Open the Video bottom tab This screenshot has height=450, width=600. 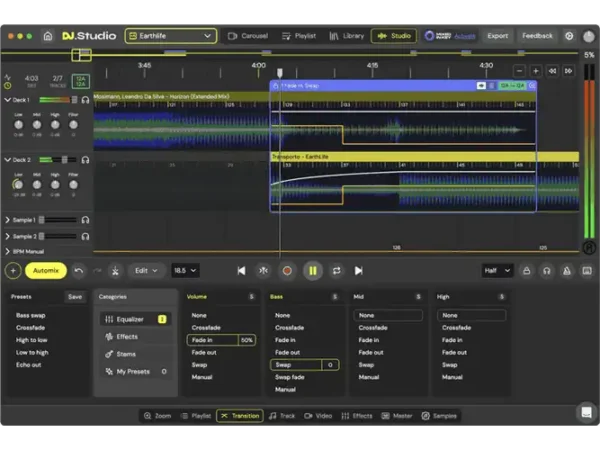click(x=318, y=416)
